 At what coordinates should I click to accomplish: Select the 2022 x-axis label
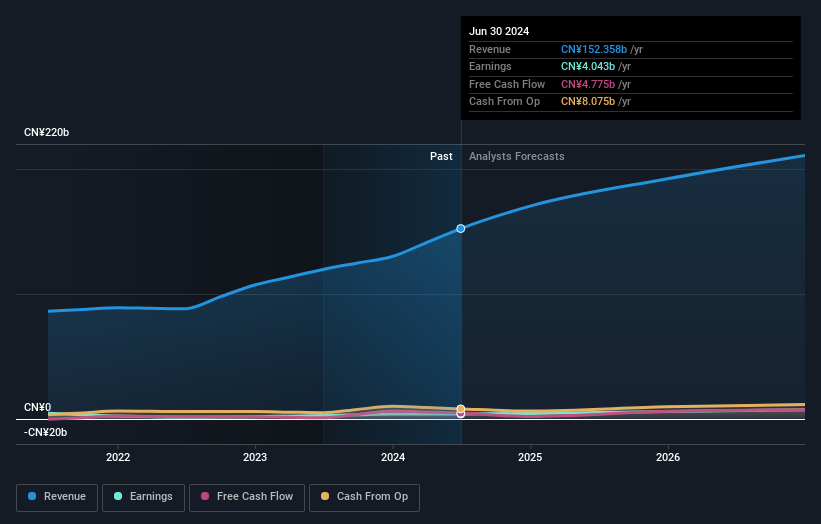tap(118, 457)
